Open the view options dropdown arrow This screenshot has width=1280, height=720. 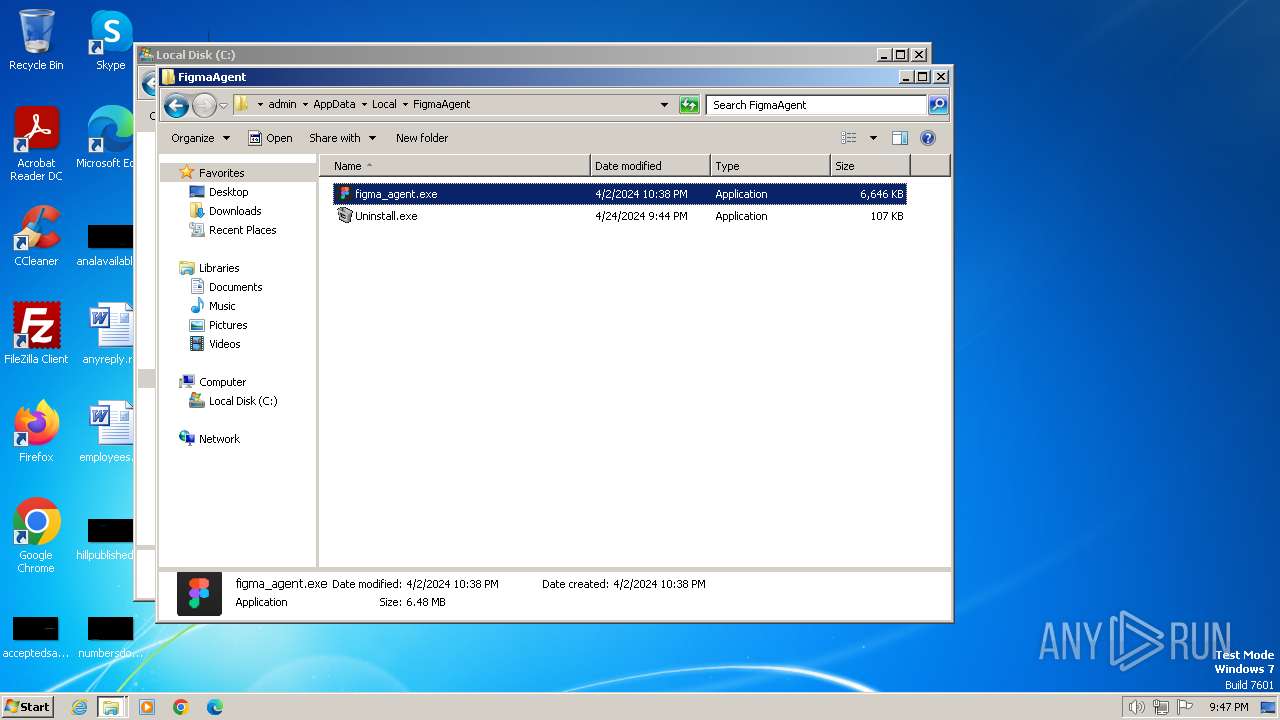point(873,138)
